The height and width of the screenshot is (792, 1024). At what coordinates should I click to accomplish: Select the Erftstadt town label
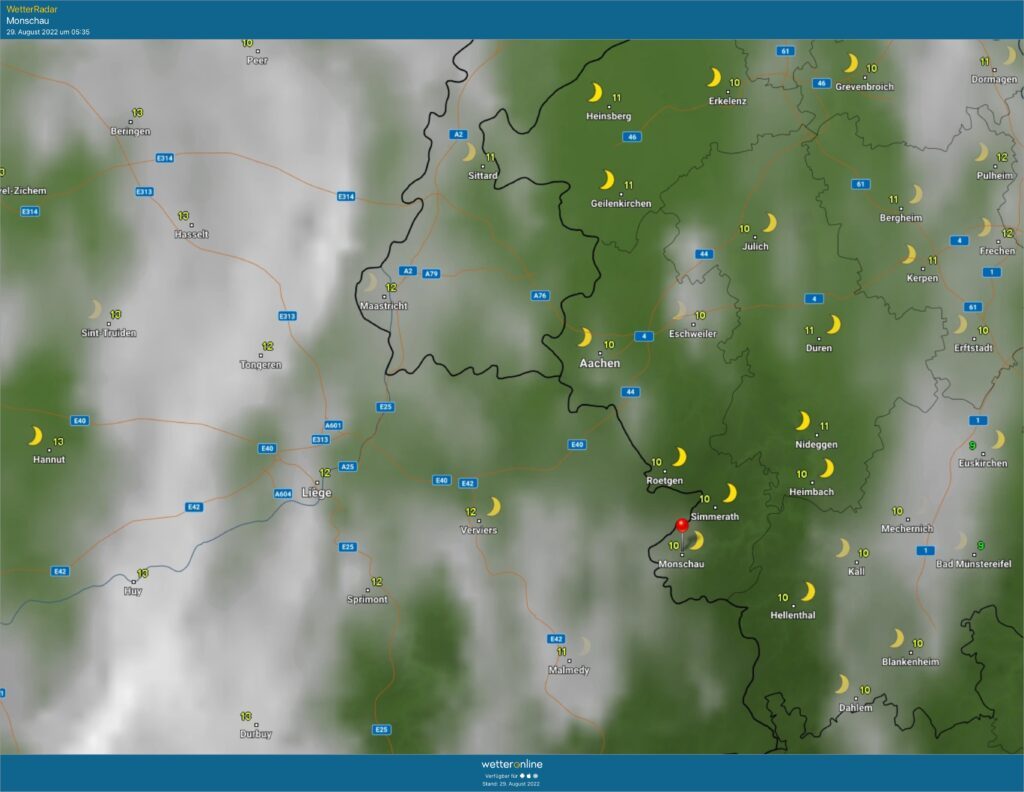(x=974, y=348)
